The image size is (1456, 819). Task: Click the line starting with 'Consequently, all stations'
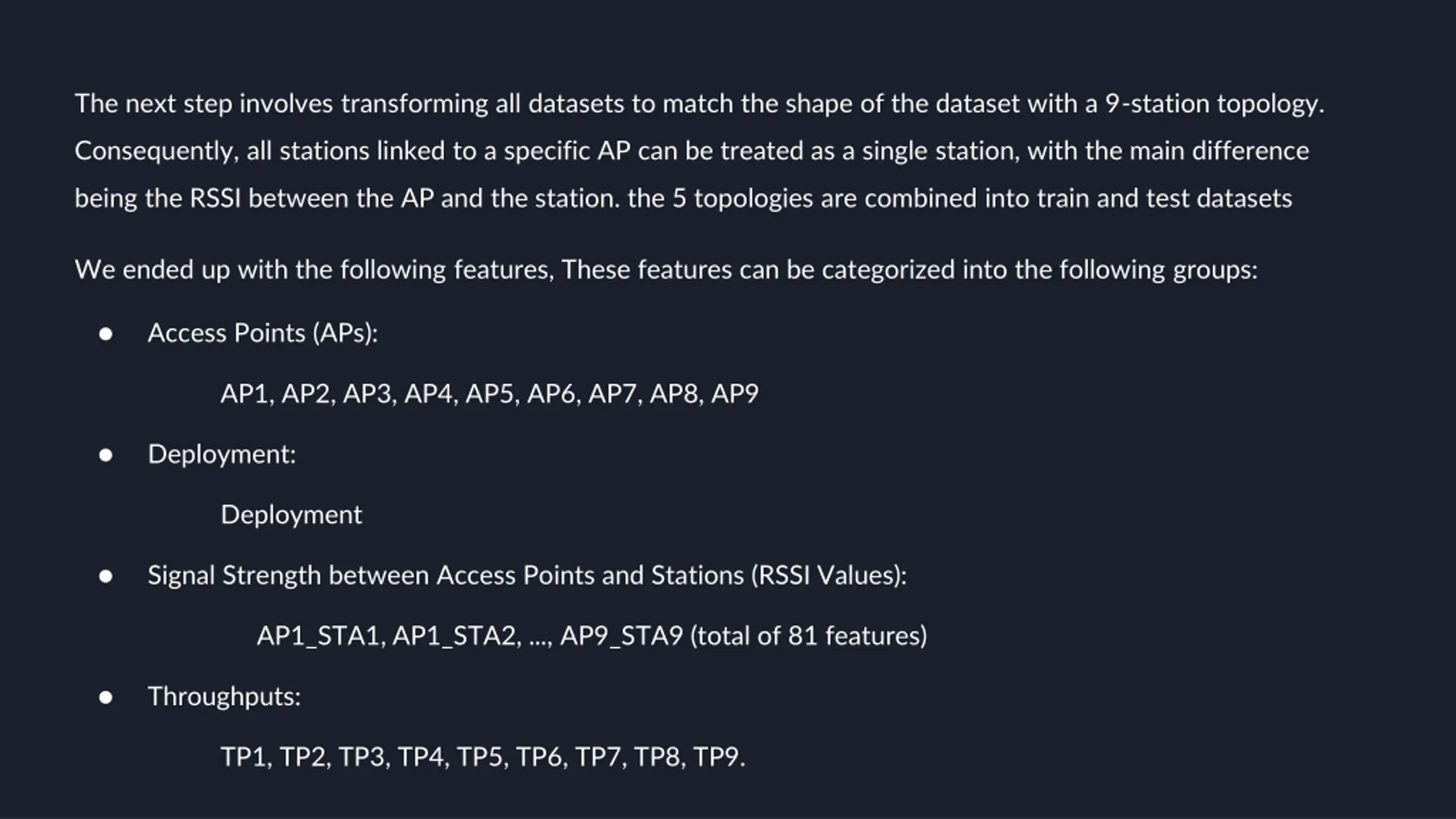click(692, 151)
